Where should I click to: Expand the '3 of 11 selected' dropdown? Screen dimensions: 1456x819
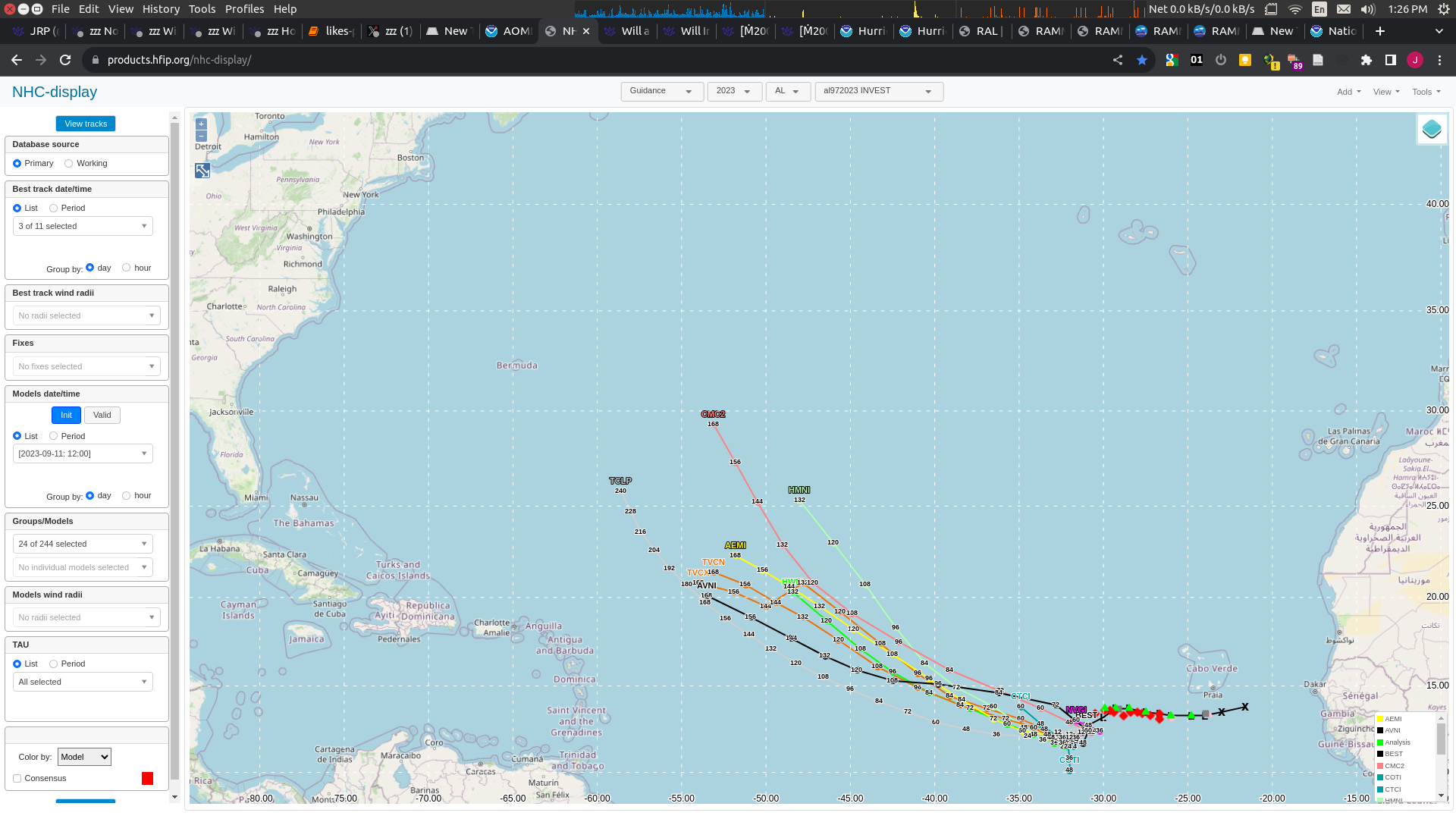pyautogui.click(x=83, y=227)
